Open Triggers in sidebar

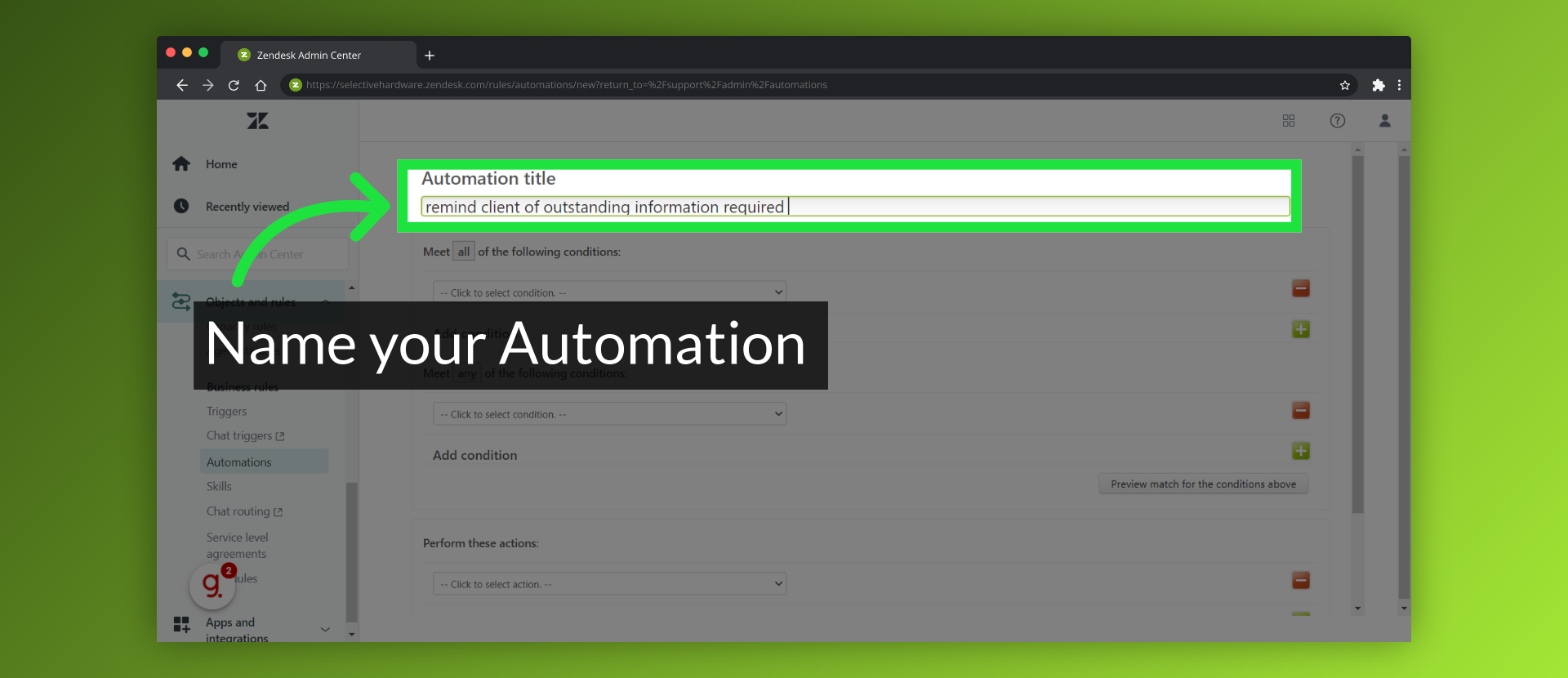pyautogui.click(x=226, y=412)
